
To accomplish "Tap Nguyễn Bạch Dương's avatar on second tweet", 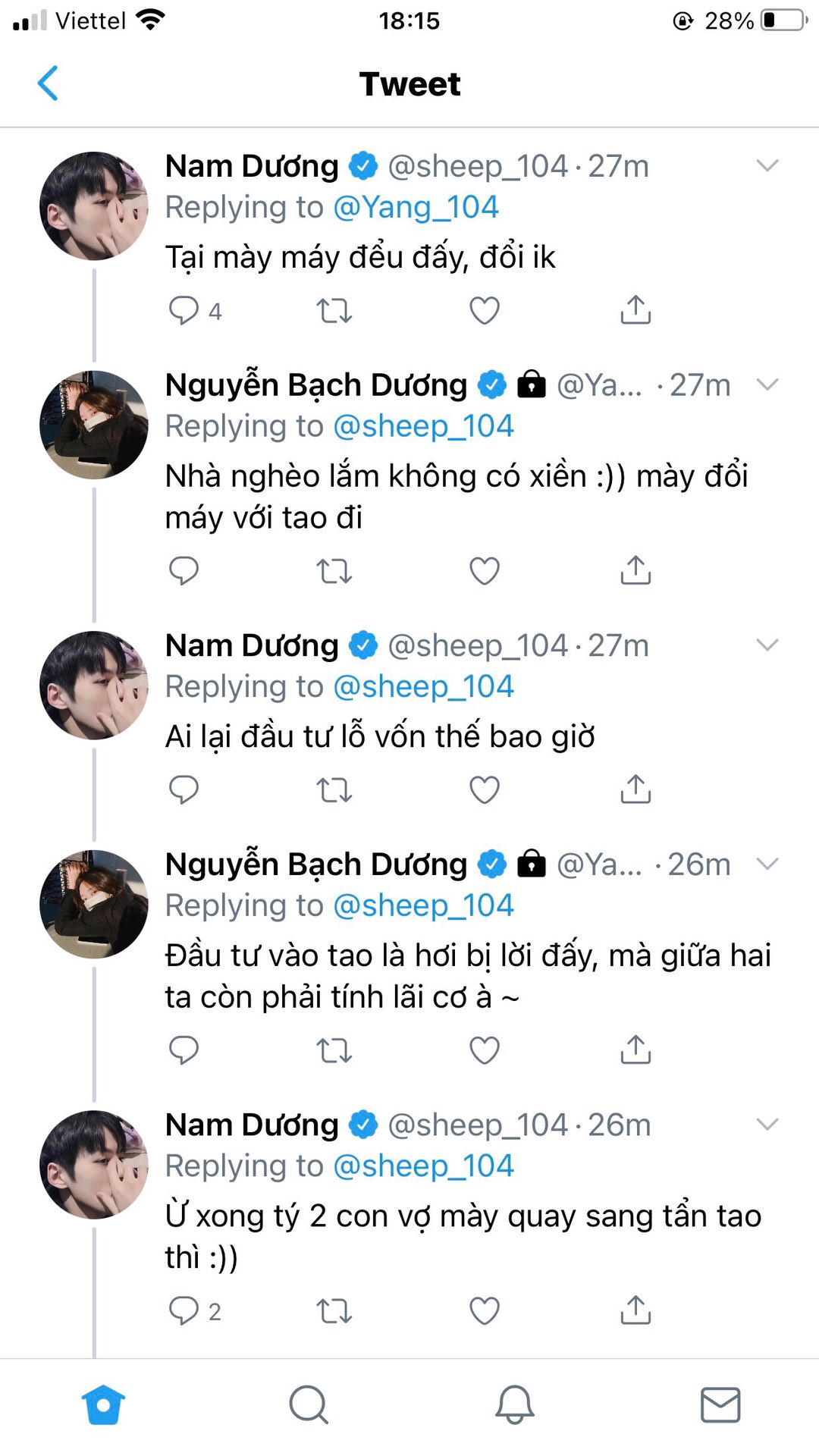I will pos(94,425).
